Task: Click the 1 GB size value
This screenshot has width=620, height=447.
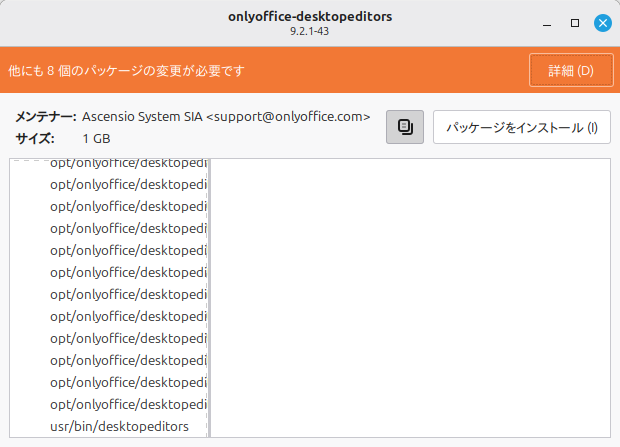Action: tap(98, 138)
